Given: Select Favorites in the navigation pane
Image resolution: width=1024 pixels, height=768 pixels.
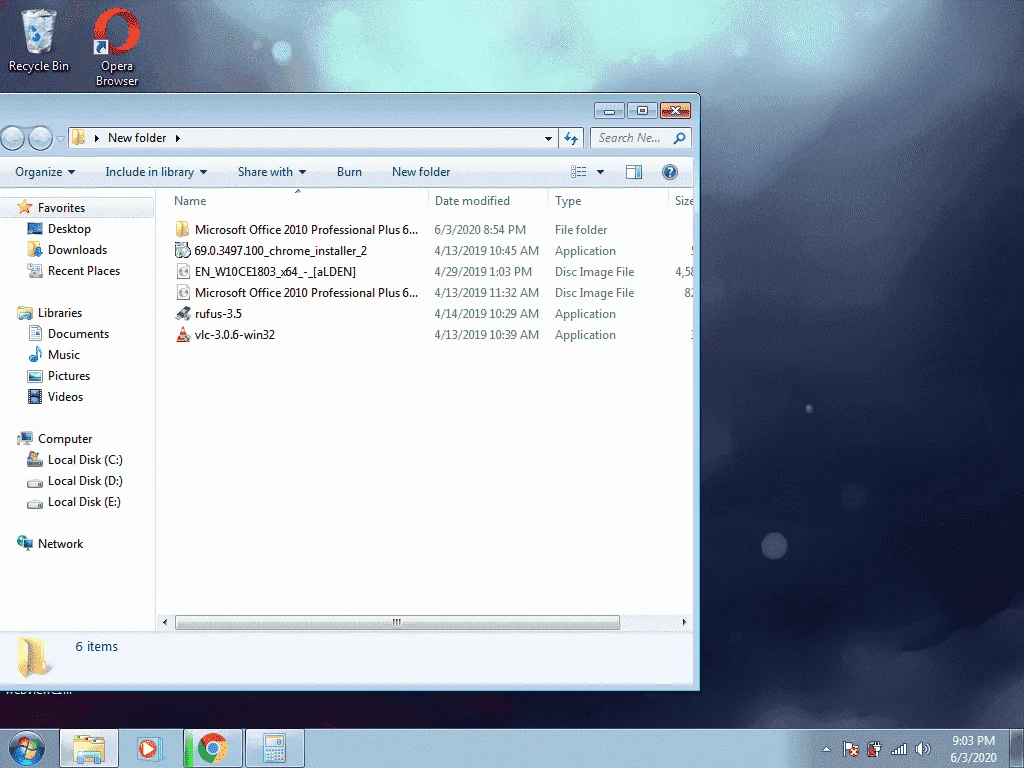Looking at the screenshot, I should tap(61, 208).
